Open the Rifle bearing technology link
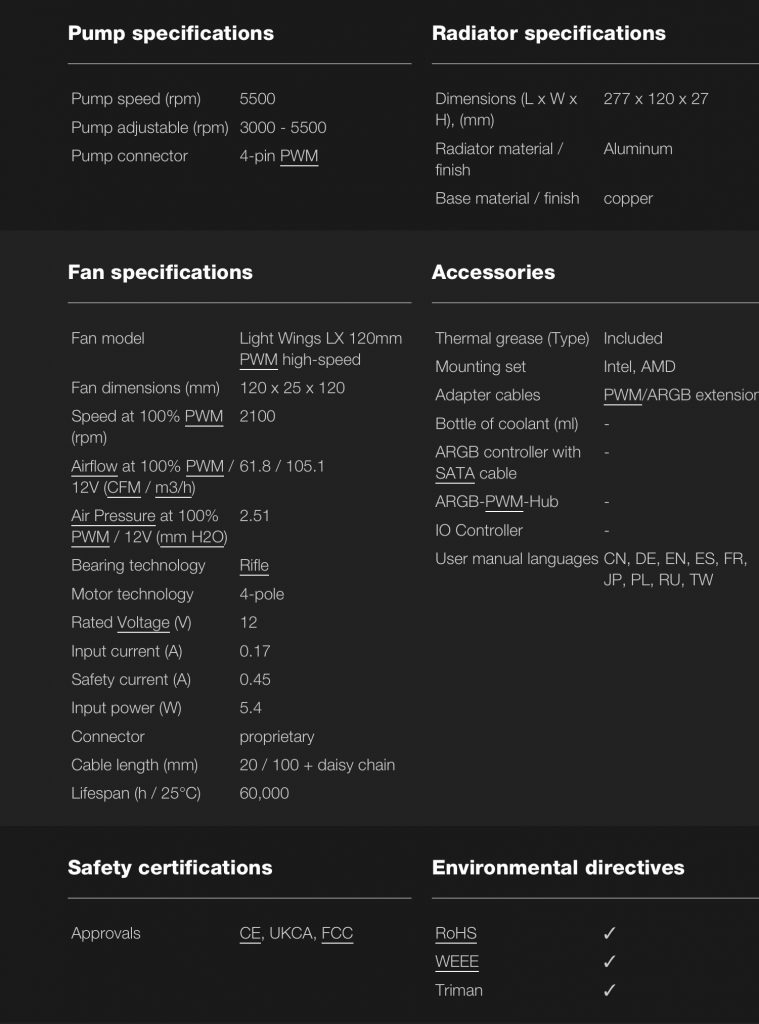 point(254,566)
